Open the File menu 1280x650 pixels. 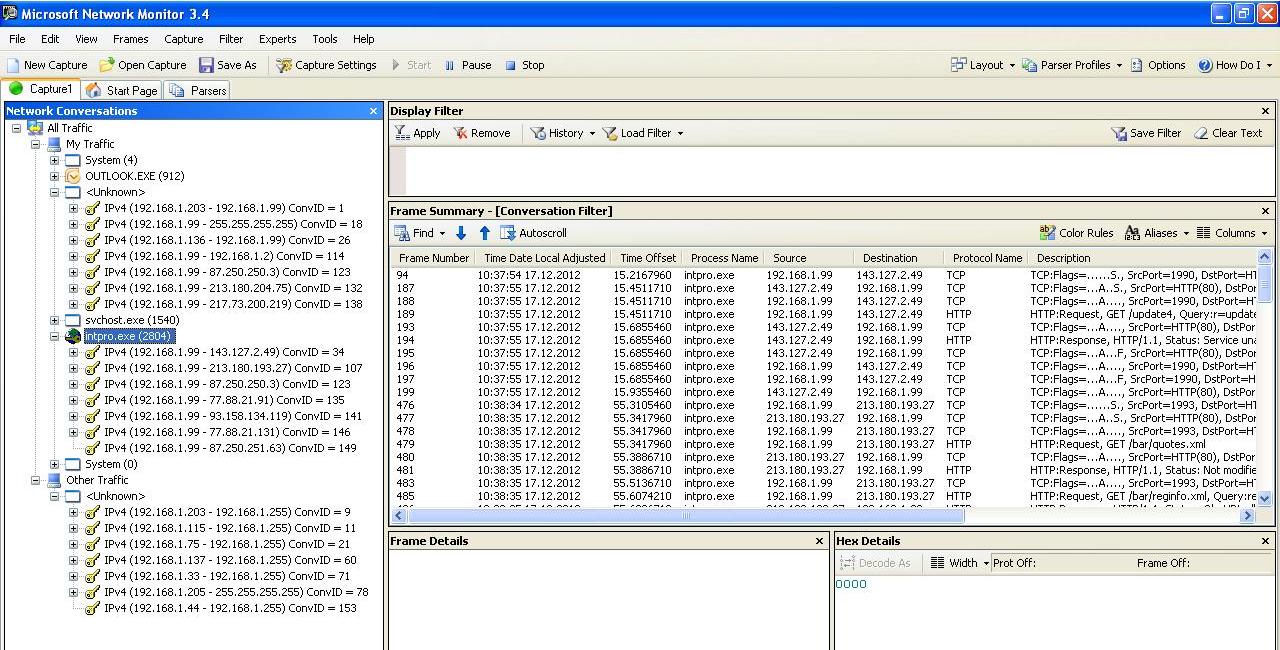[x=17, y=39]
